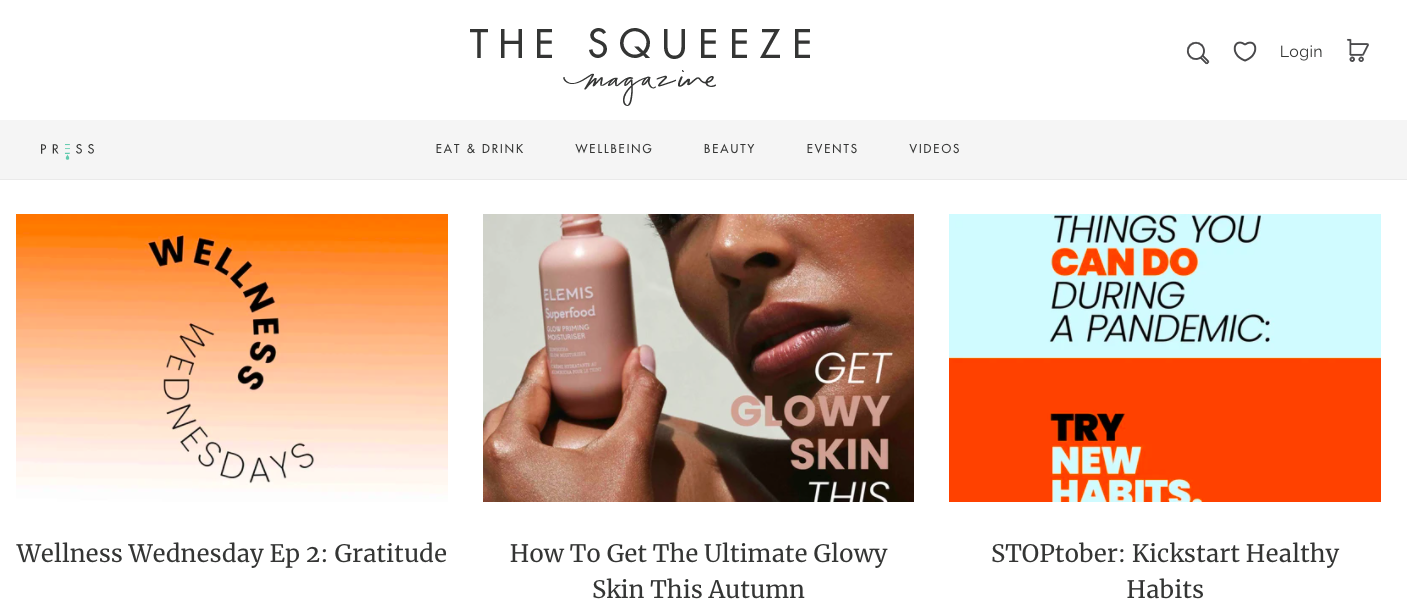Open the Eat & Drink menu
The width and height of the screenshot is (1407, 614).
pyautogui.click(x=480, y=149)
